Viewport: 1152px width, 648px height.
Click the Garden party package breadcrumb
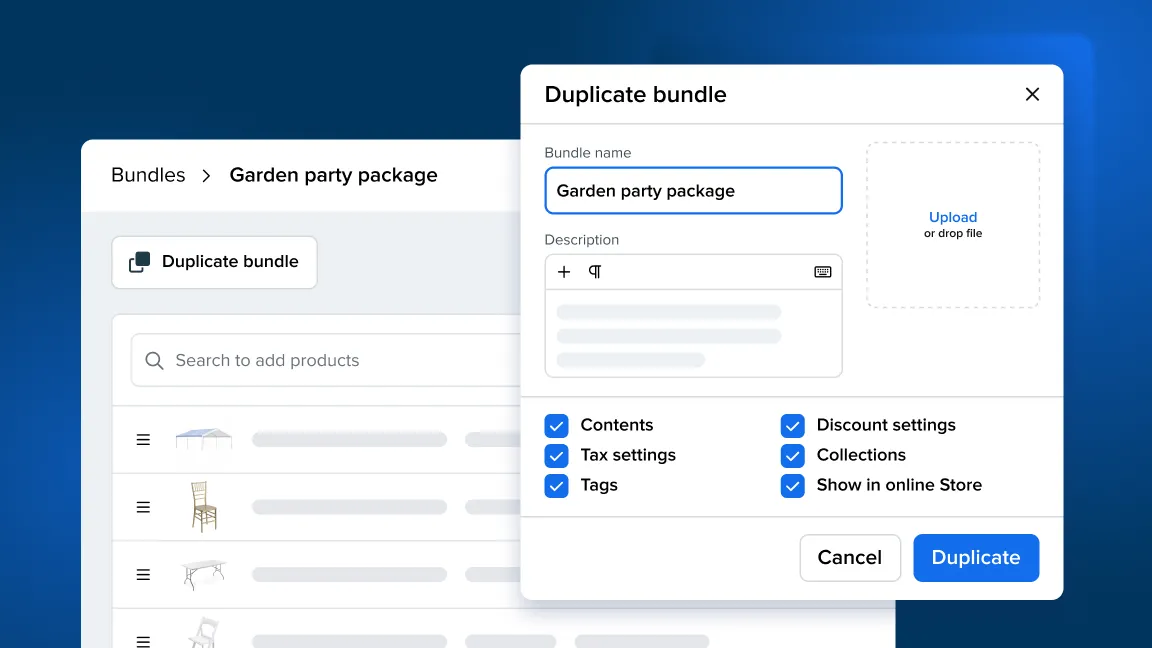(x=333, y=175)
